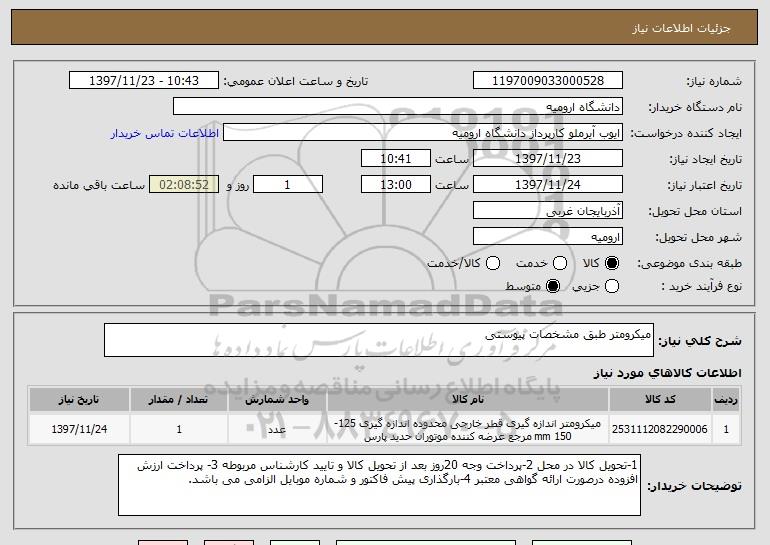Click the validity date field 1397/11/24
770x545 pixels.
[x=548, y=185]
